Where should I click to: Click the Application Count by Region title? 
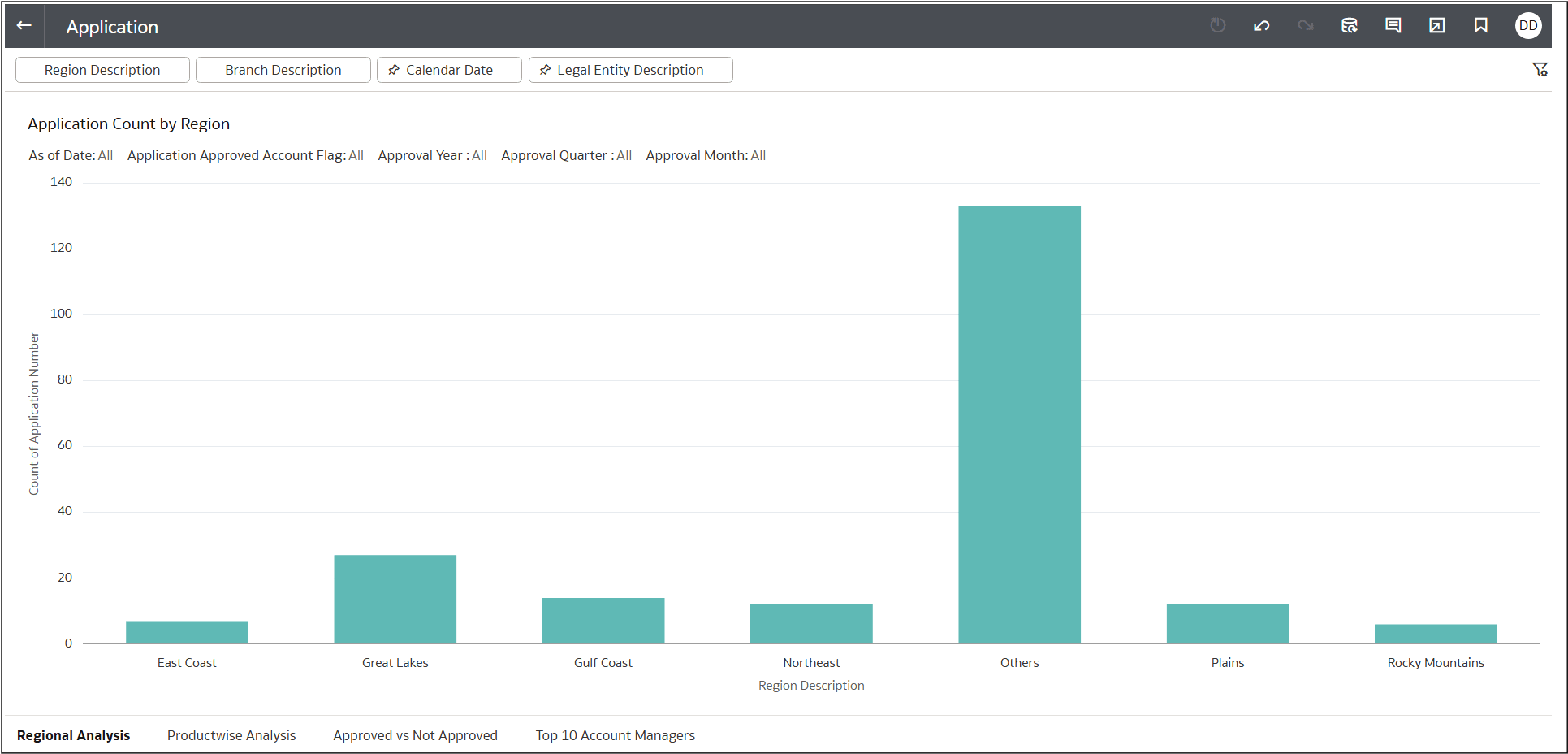click(129, 123)
